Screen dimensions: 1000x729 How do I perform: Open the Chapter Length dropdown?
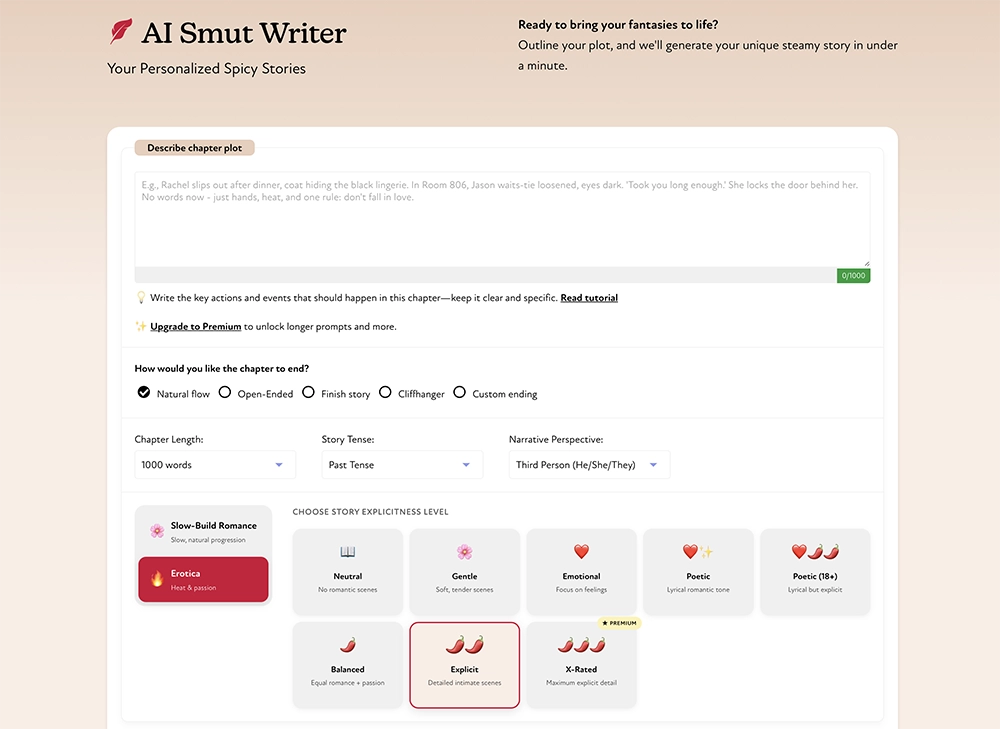coord(215,465)
